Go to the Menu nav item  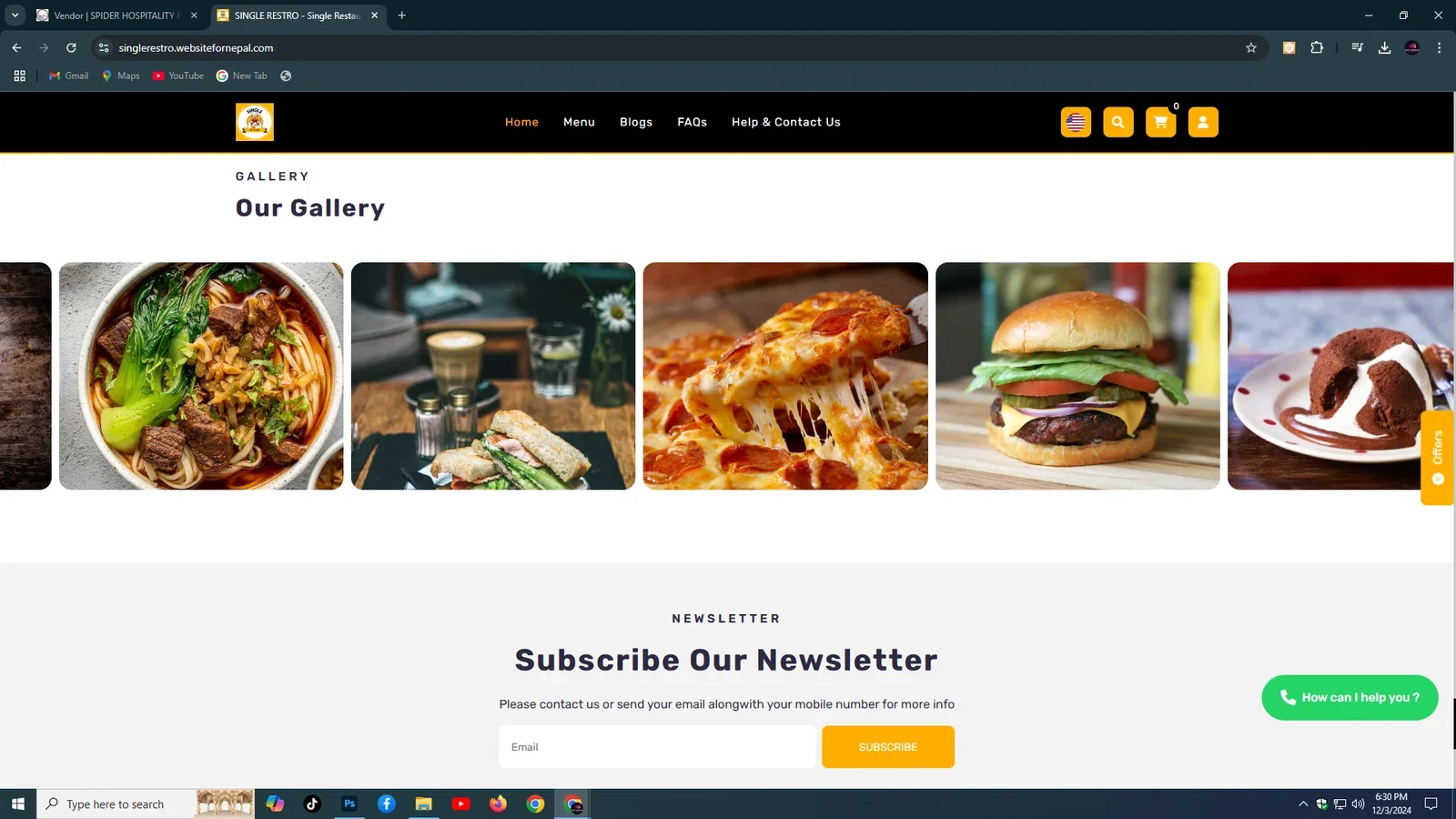click(579, 122)
